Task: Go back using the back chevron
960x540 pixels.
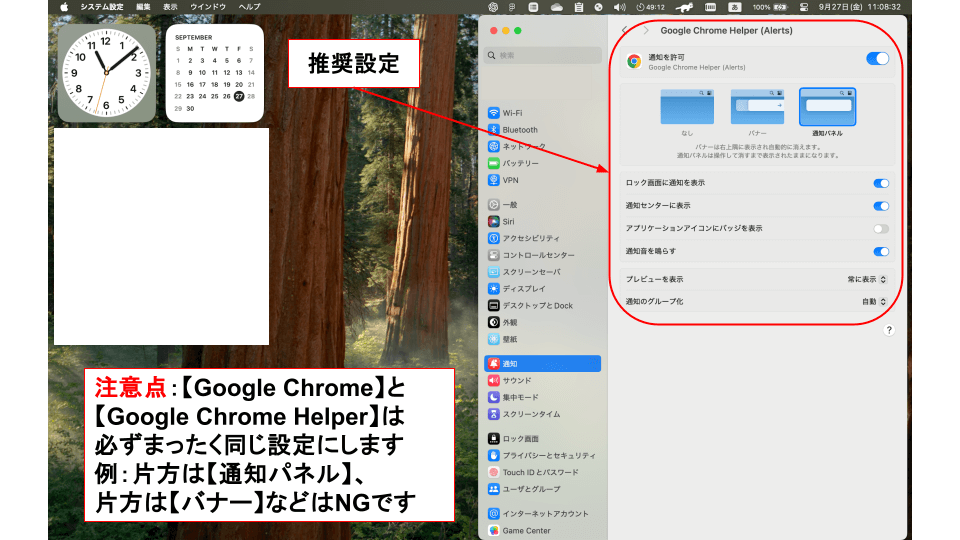Action: (625, 31)
